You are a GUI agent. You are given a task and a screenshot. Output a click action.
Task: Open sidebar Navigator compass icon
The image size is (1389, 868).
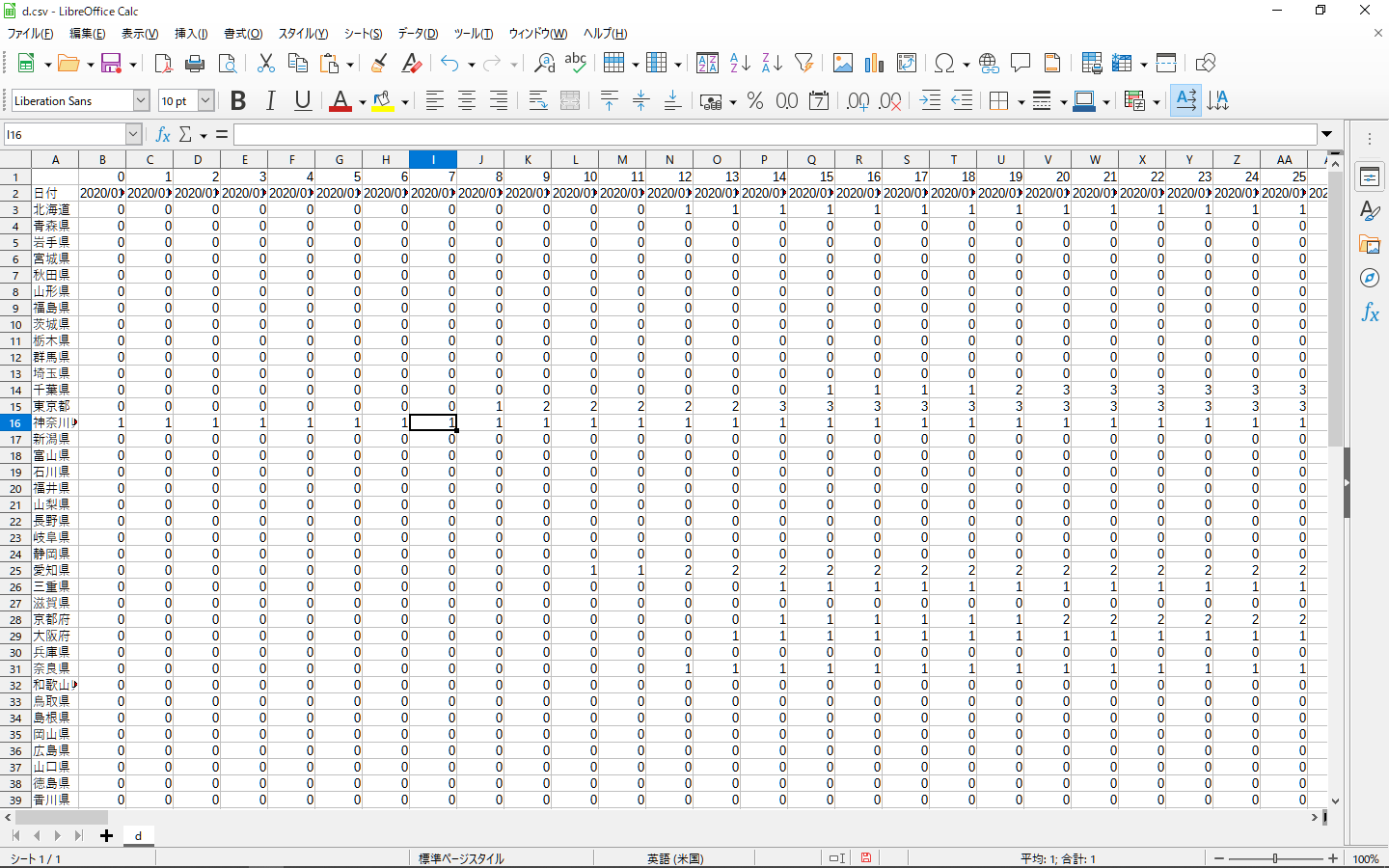pos(1370,278)
